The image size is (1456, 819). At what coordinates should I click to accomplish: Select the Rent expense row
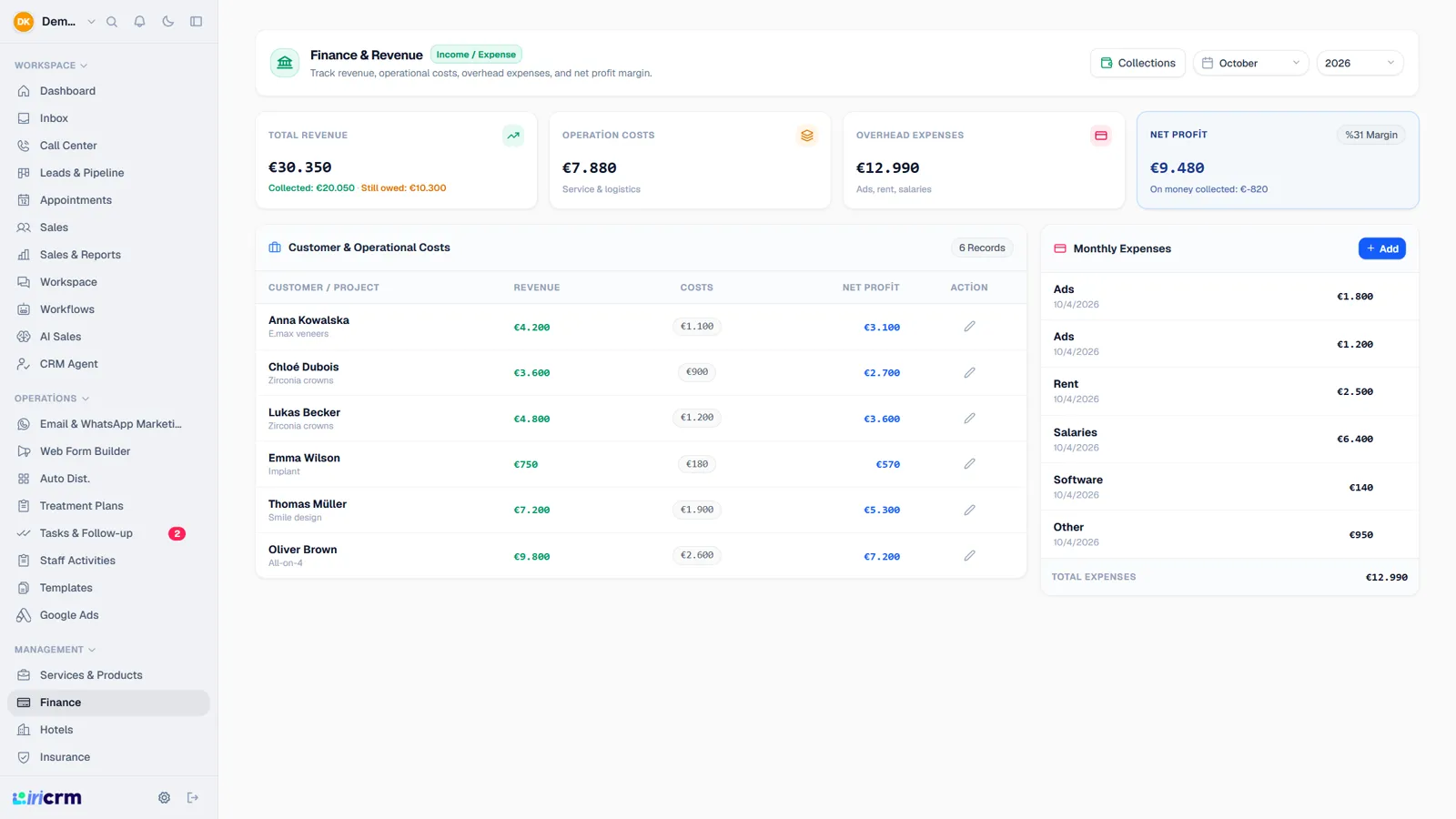coord(1229,391)
